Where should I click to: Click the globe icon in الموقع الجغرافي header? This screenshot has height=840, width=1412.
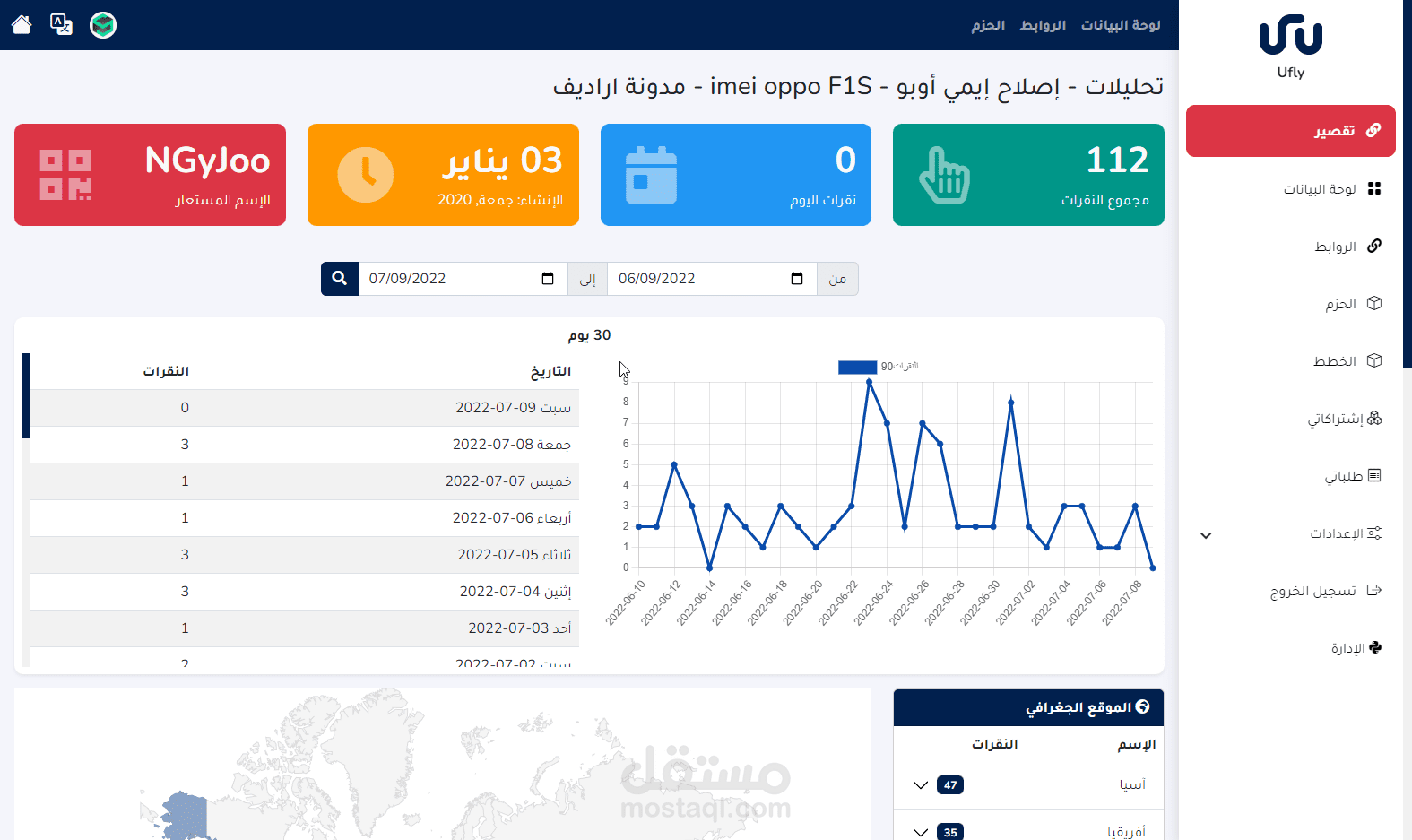(1143, 706)
